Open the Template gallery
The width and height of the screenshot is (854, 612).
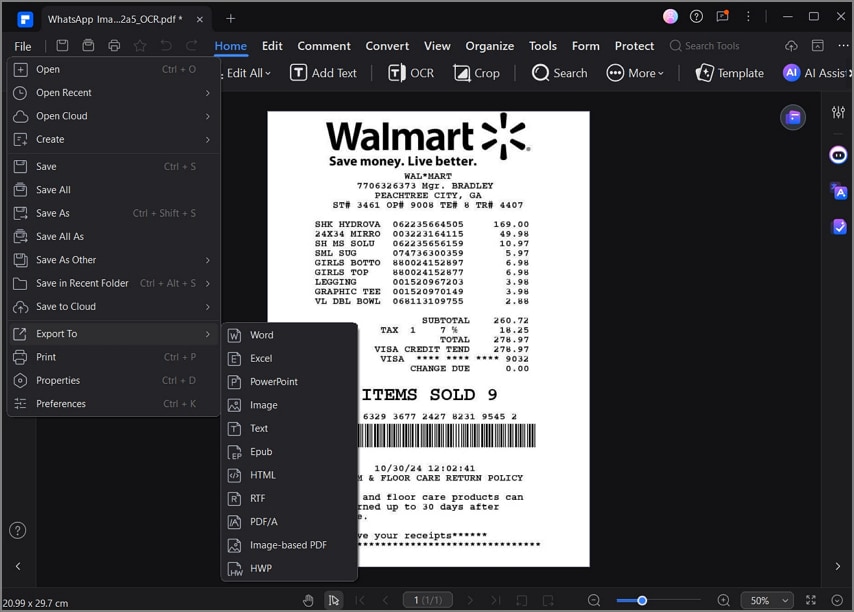(x=729, y=73)
